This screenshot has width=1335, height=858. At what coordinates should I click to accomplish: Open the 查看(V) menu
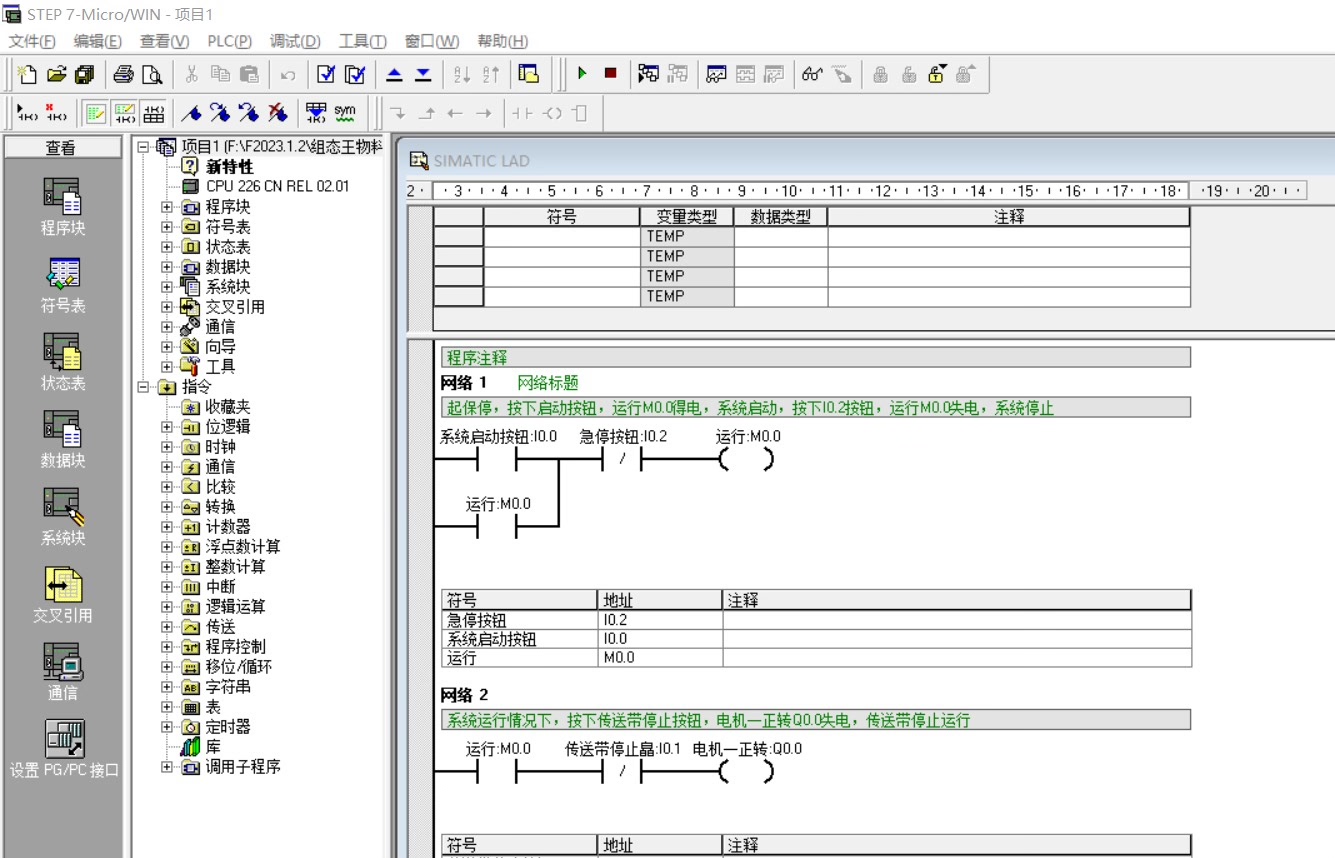coord(164,41)
